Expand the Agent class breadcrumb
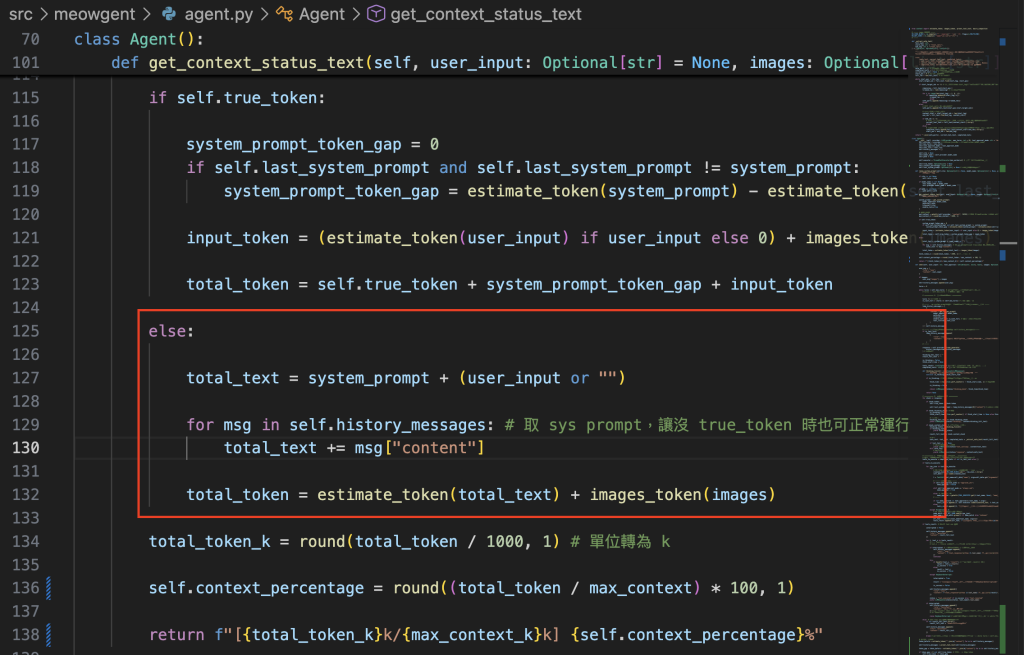Image resolution: width=1024 pixels, height=655 pixels. 321,14
